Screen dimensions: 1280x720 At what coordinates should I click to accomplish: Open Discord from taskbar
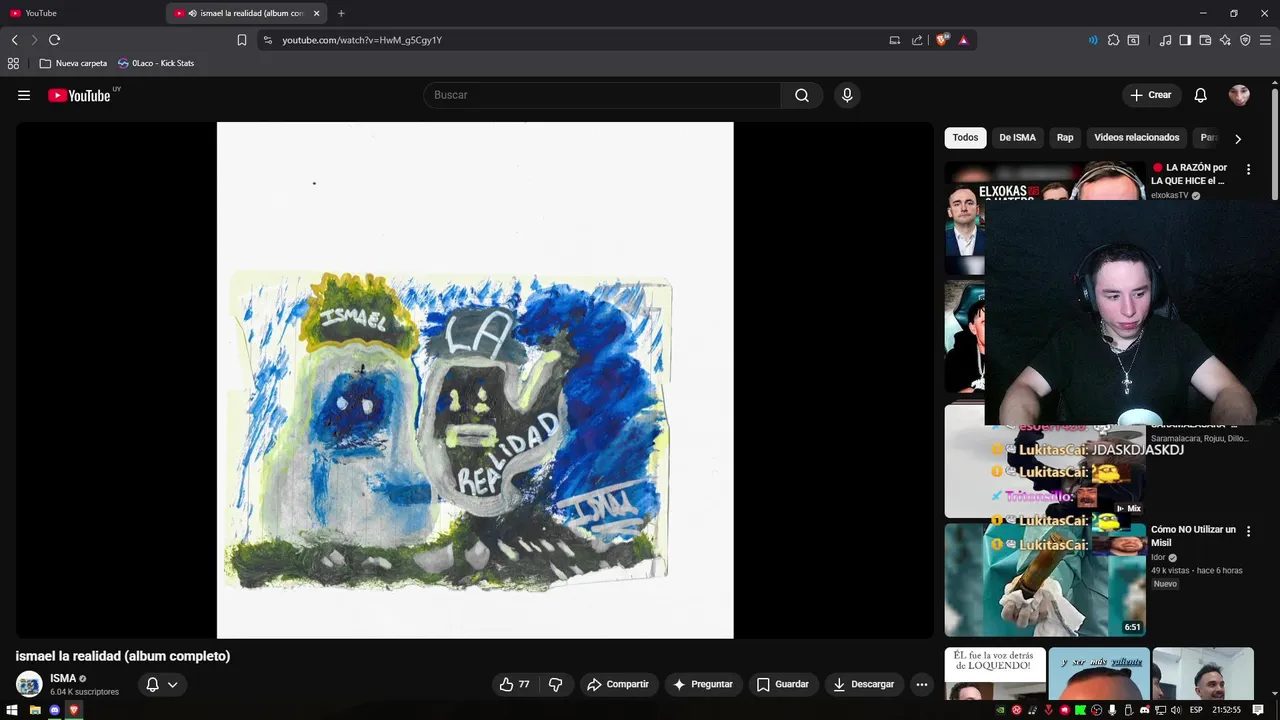click(54, 710)
